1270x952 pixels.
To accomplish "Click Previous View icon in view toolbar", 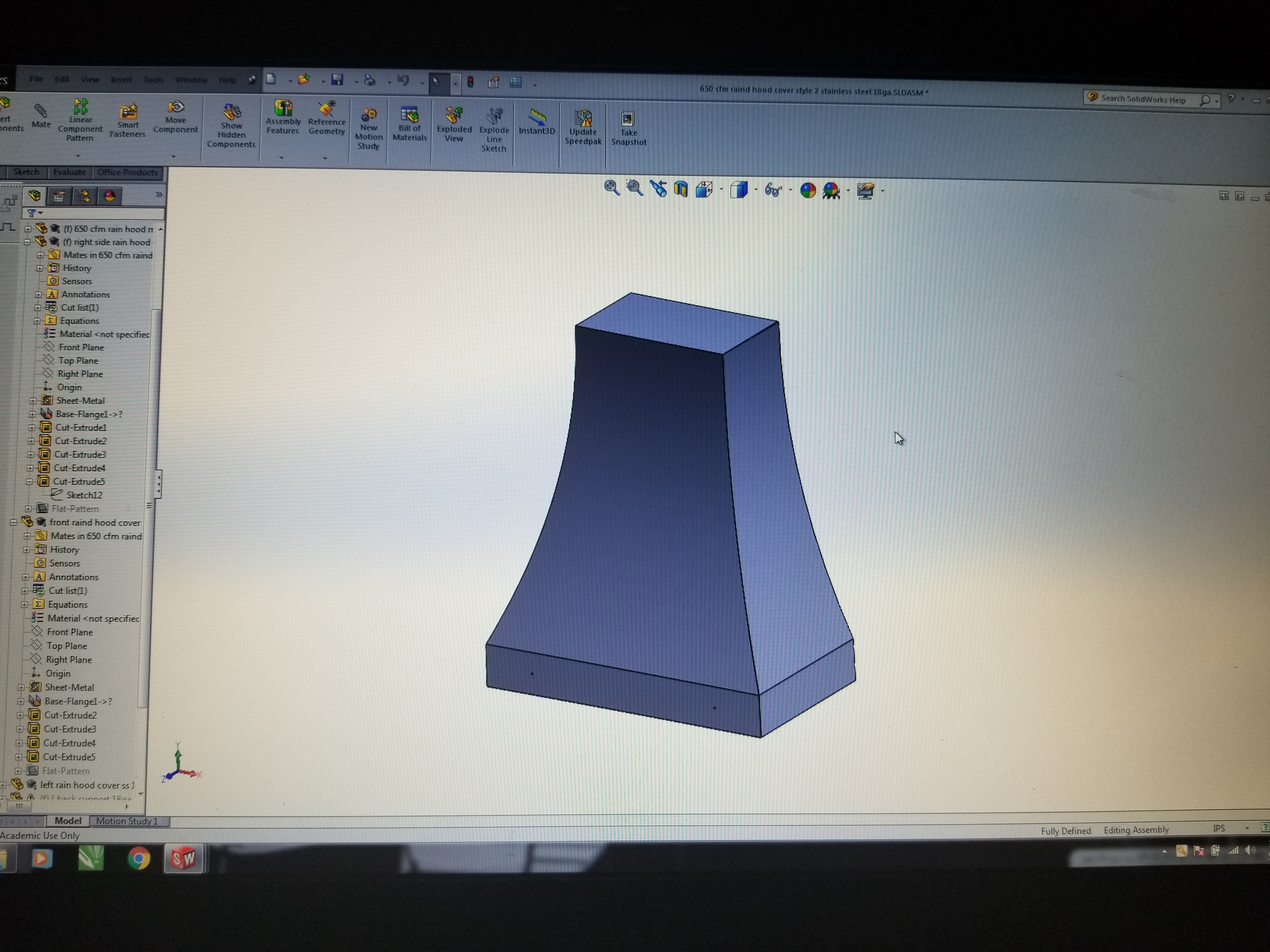I will point(658,188).
